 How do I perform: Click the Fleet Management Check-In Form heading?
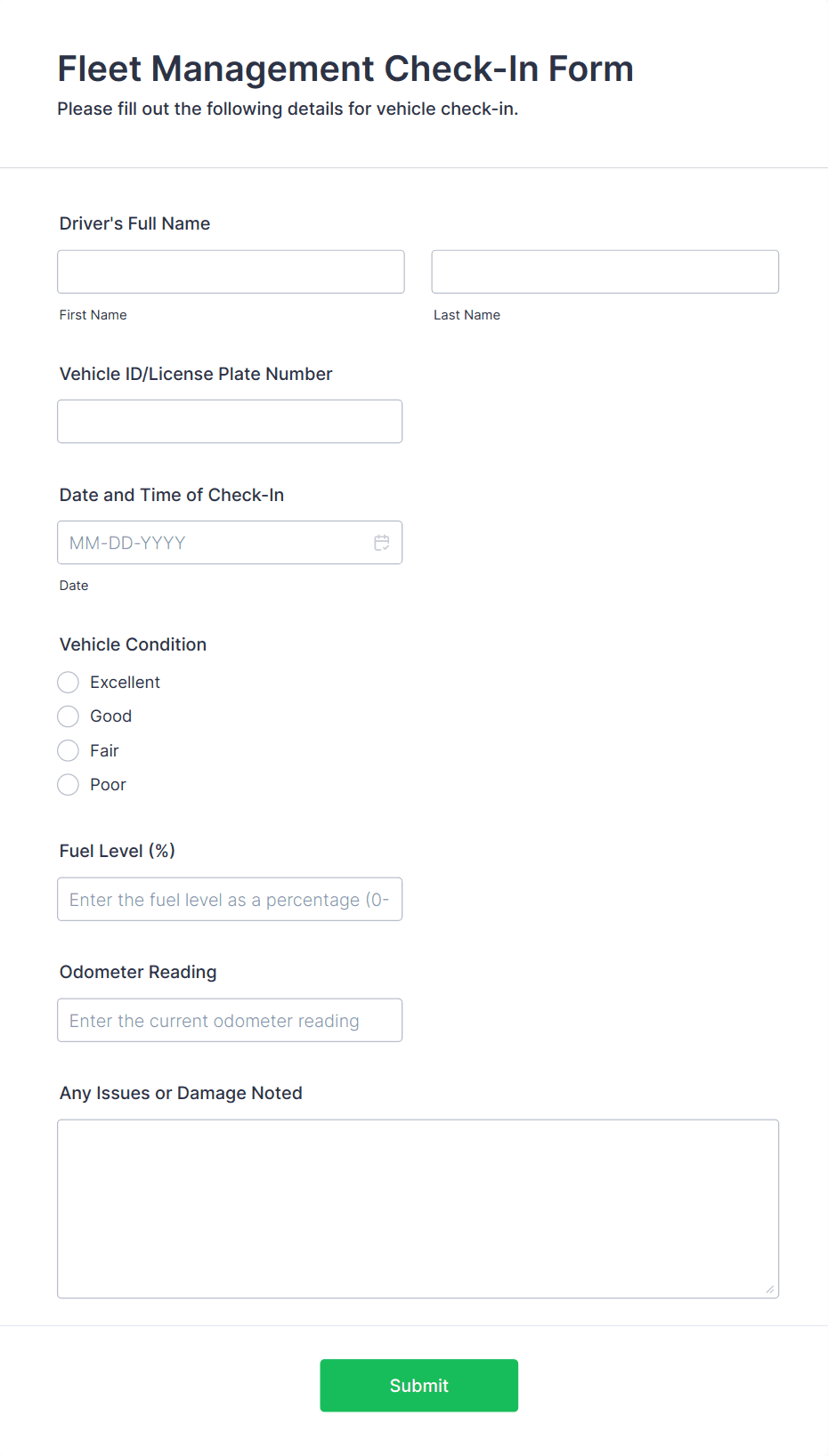coord(345,69)
